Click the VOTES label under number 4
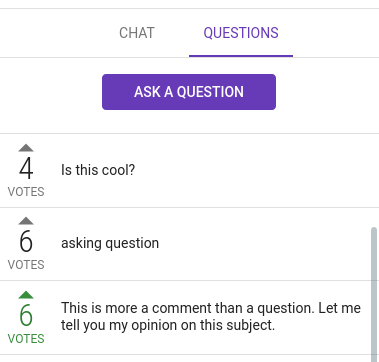The height and width of the screenshot is (362, 379). 26,192
